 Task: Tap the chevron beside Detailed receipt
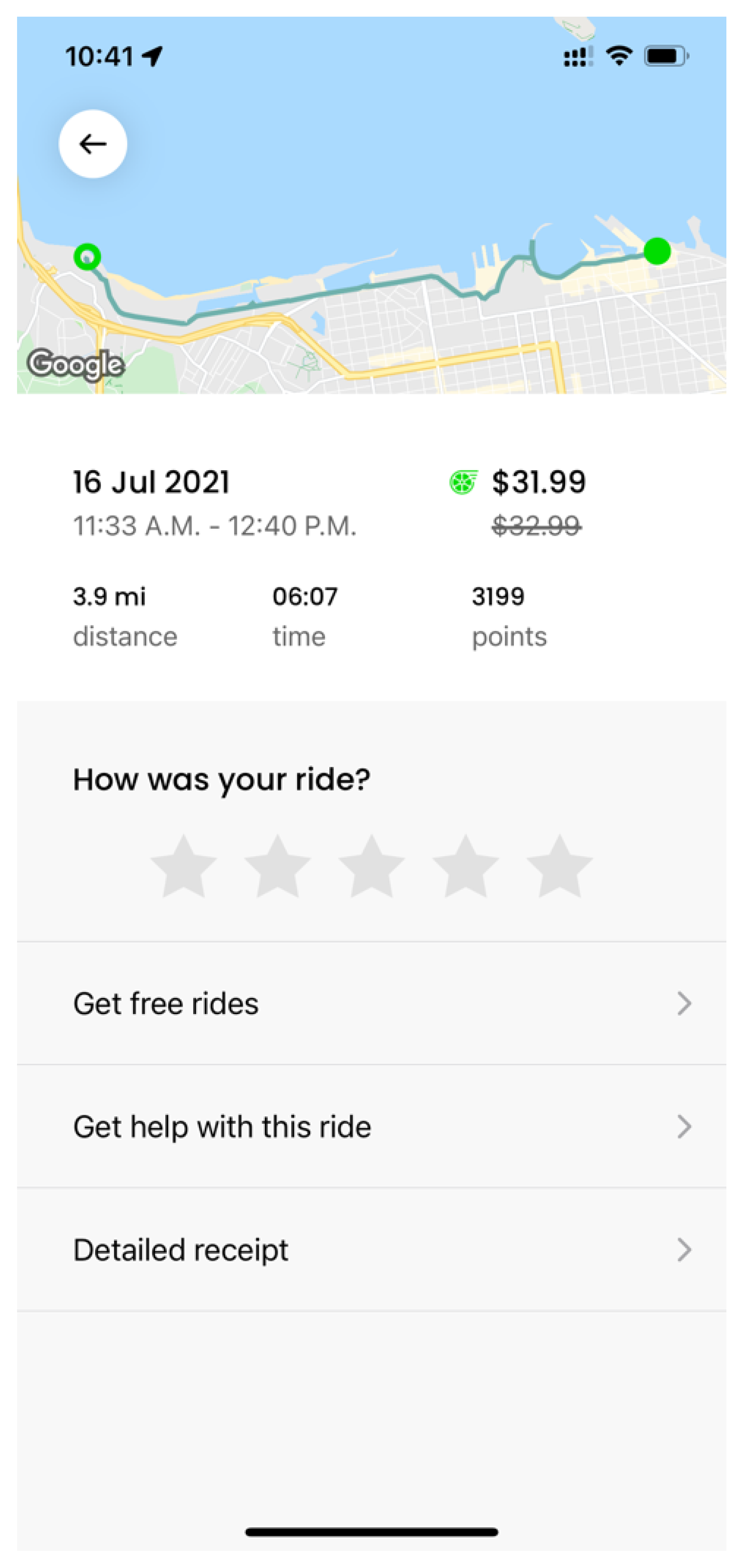tap(684, 1250)
